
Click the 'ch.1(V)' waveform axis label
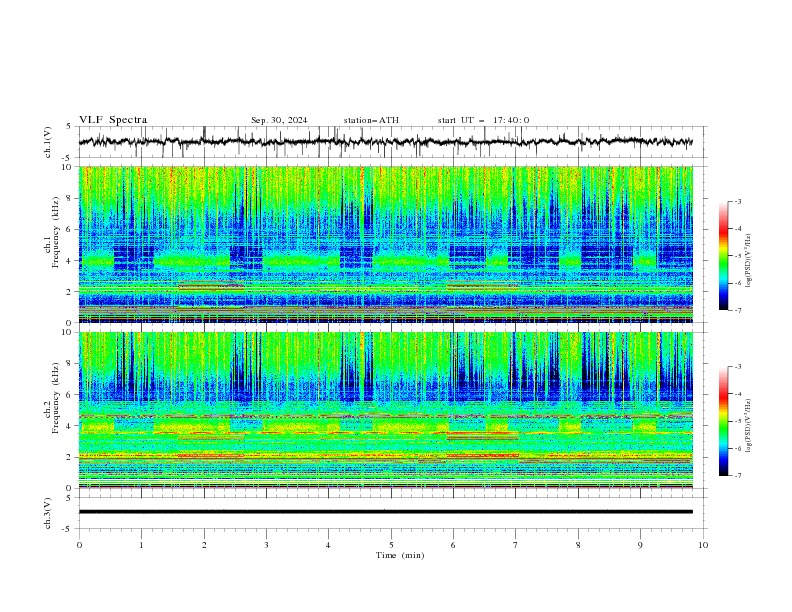click(x=48, y=142)
